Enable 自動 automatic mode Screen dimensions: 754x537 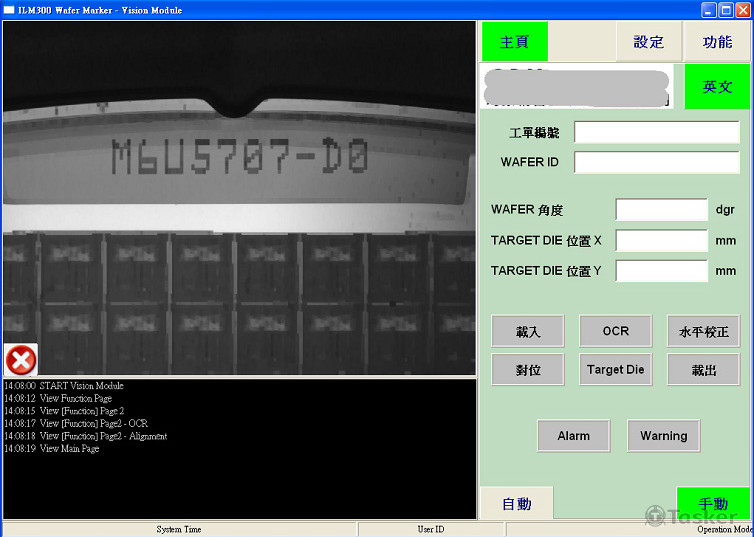pyautogui.click(x=516, y=504)
